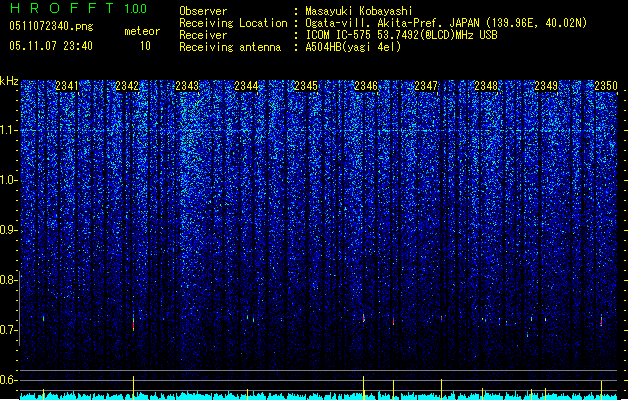Click the tallest yellow peak bar below 2342
This screenshot has width=629, height=400.
(x=134, y=388)
